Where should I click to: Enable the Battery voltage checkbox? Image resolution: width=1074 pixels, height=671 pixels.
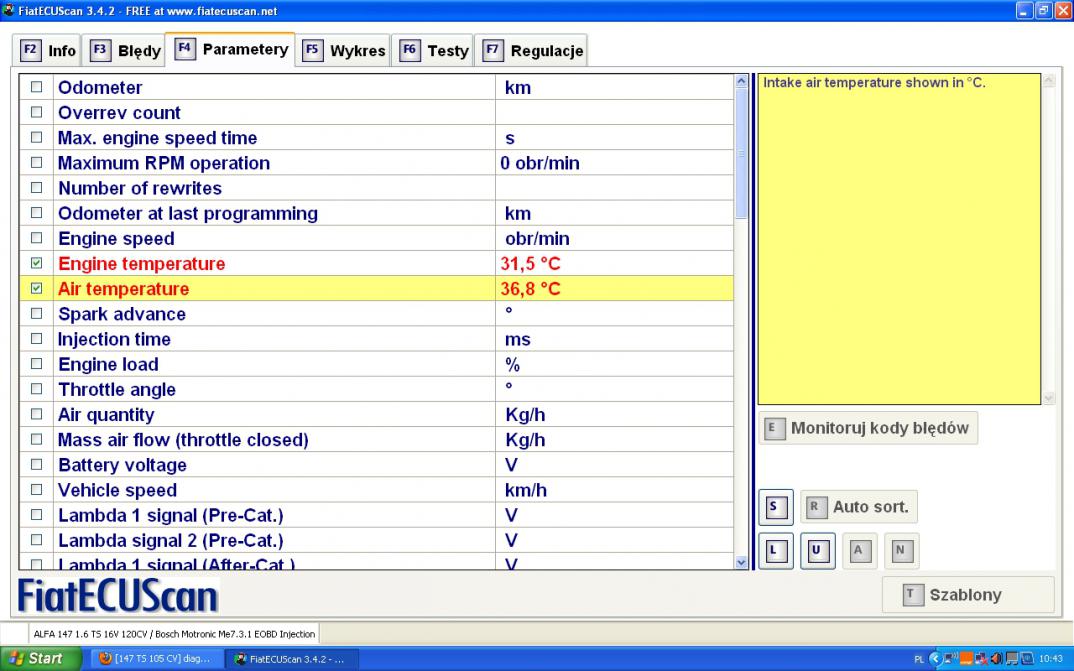pyautogui.click(x=37, y=465)
